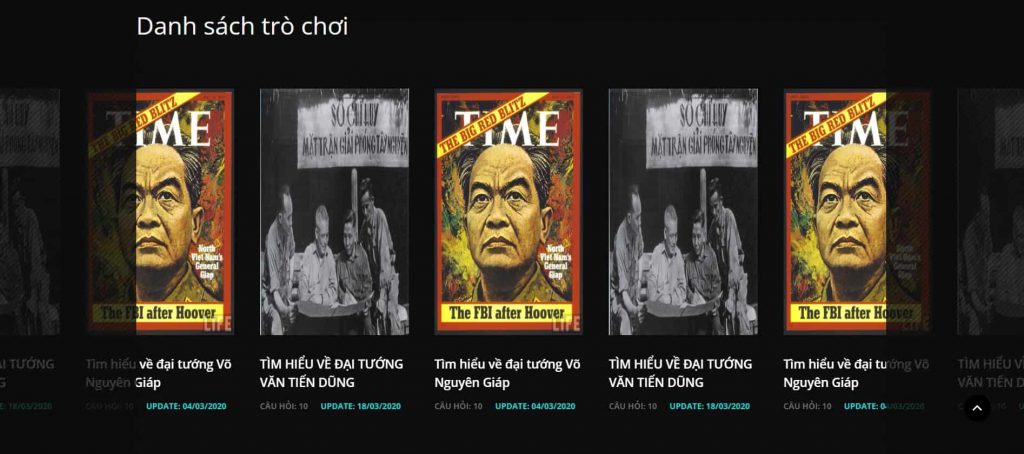Click left card's Võ Nguyên Giáp title
1024x454 pixels.
coord(159,373)
